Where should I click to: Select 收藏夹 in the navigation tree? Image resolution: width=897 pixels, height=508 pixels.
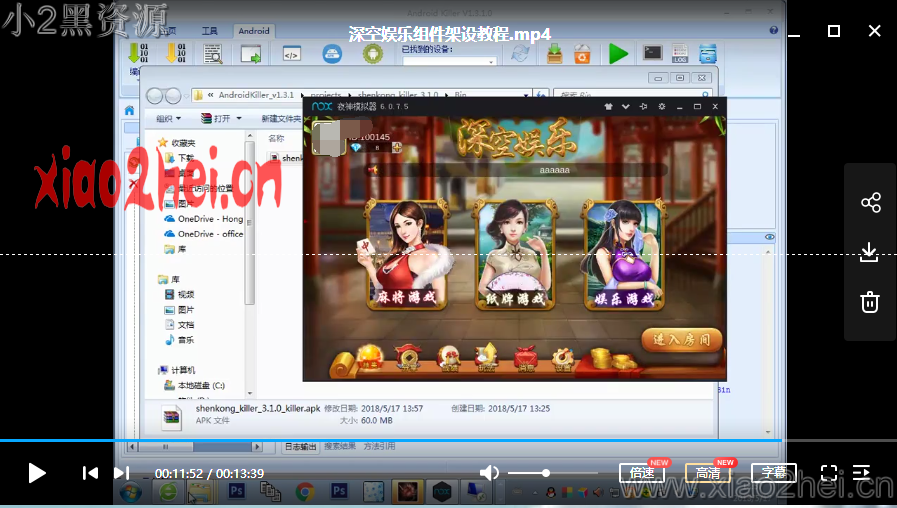pos(183,143)
